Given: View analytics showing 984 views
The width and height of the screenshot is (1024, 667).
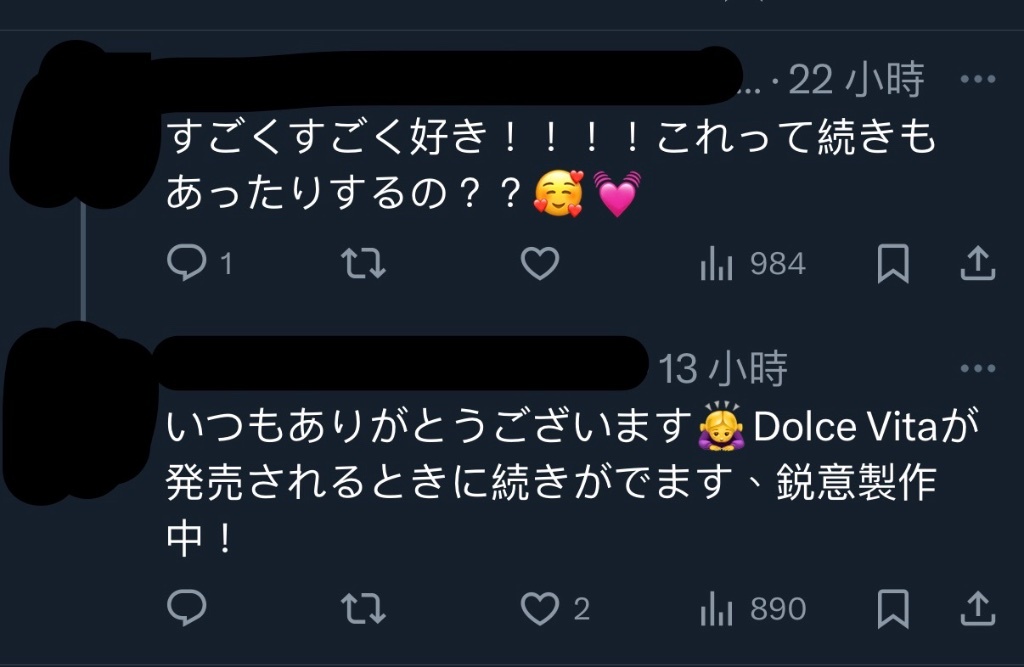Looking at the screenshot, I should pyautogui.click(x=752, y=264).
